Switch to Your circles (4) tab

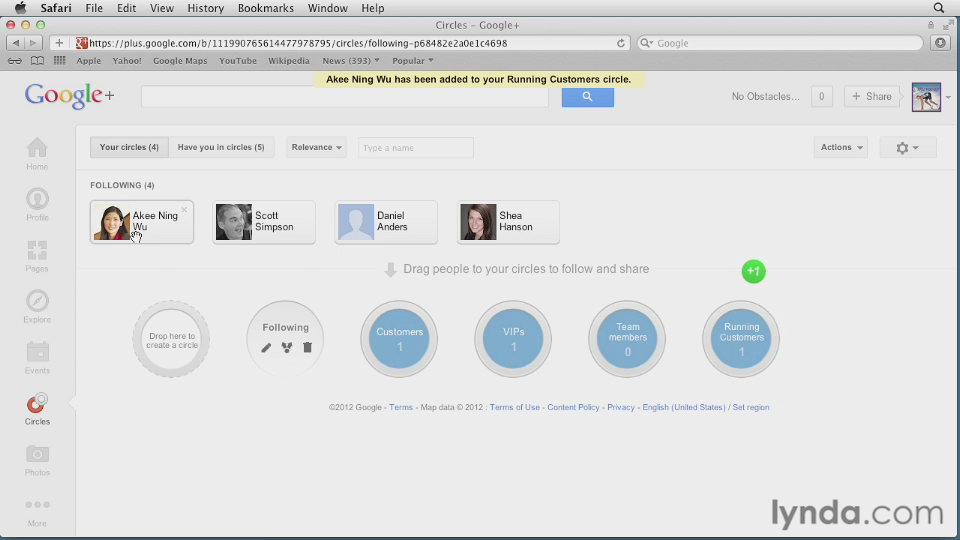[129, 147]
